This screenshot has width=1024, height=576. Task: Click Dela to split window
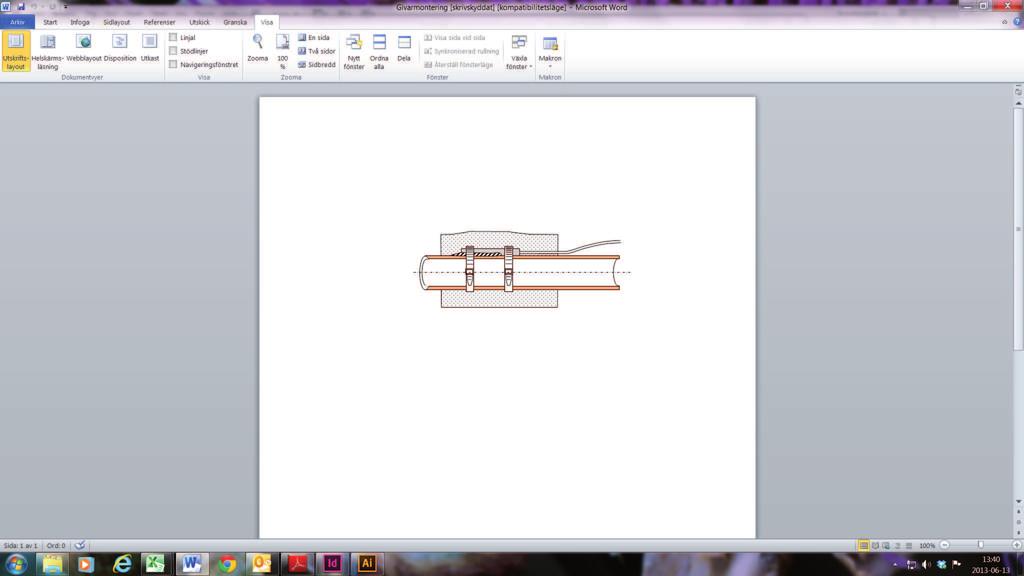coord(404,49)
